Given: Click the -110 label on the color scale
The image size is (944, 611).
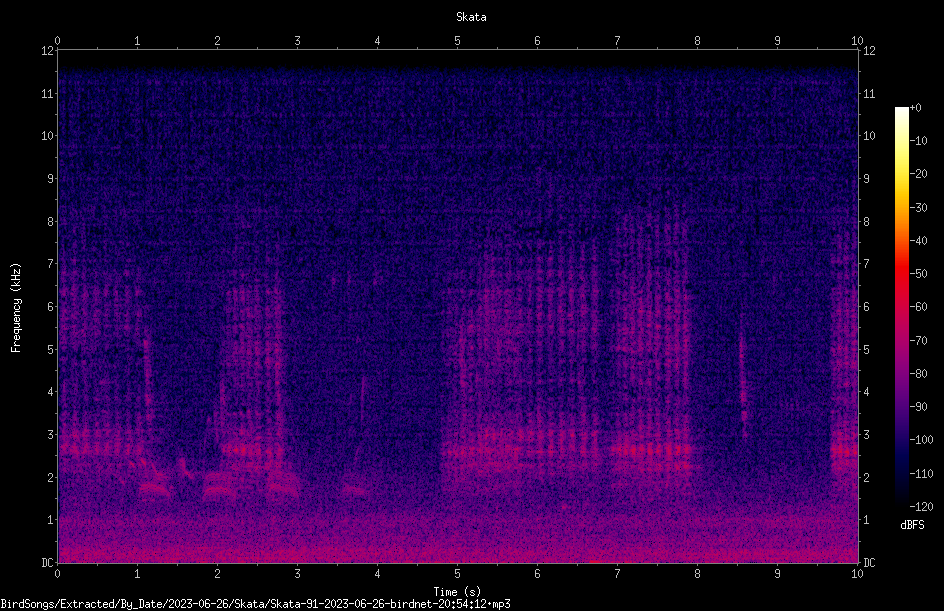Looking at the screenshot, I should tap(922, 474).
